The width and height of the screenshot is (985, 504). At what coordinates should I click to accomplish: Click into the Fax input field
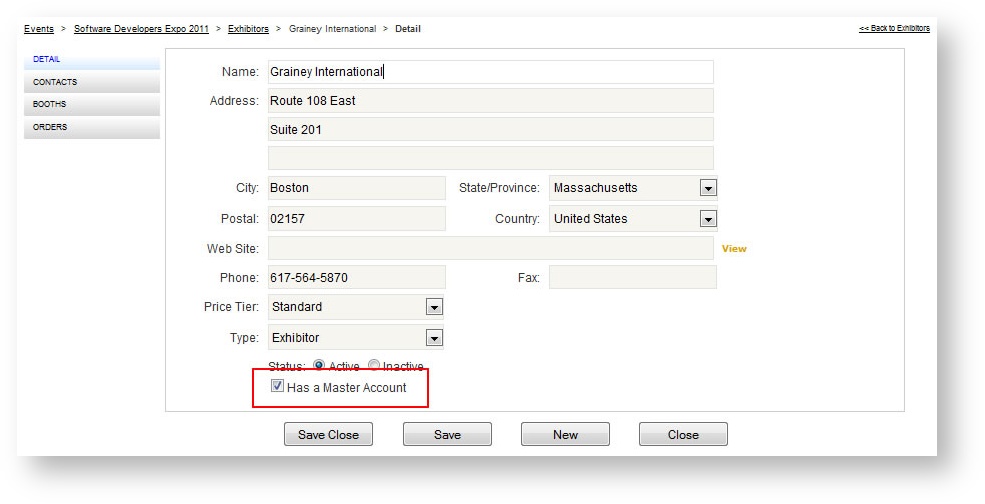click(x=632, y=277)
